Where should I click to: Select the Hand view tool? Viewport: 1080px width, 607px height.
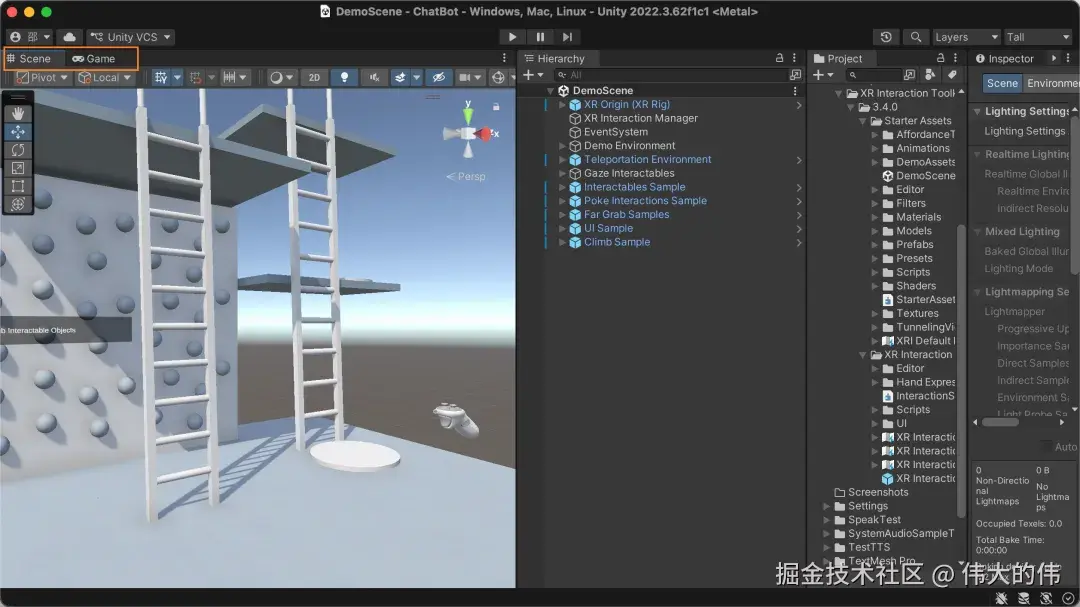(18, 113)
